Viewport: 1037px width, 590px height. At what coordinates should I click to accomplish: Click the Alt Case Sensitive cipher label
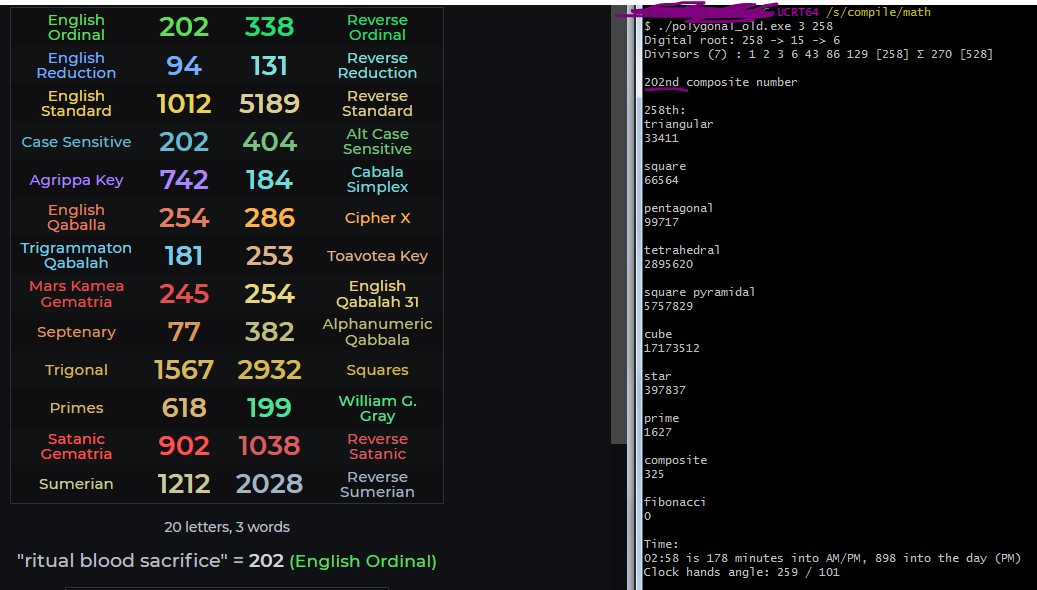[378, 142]
